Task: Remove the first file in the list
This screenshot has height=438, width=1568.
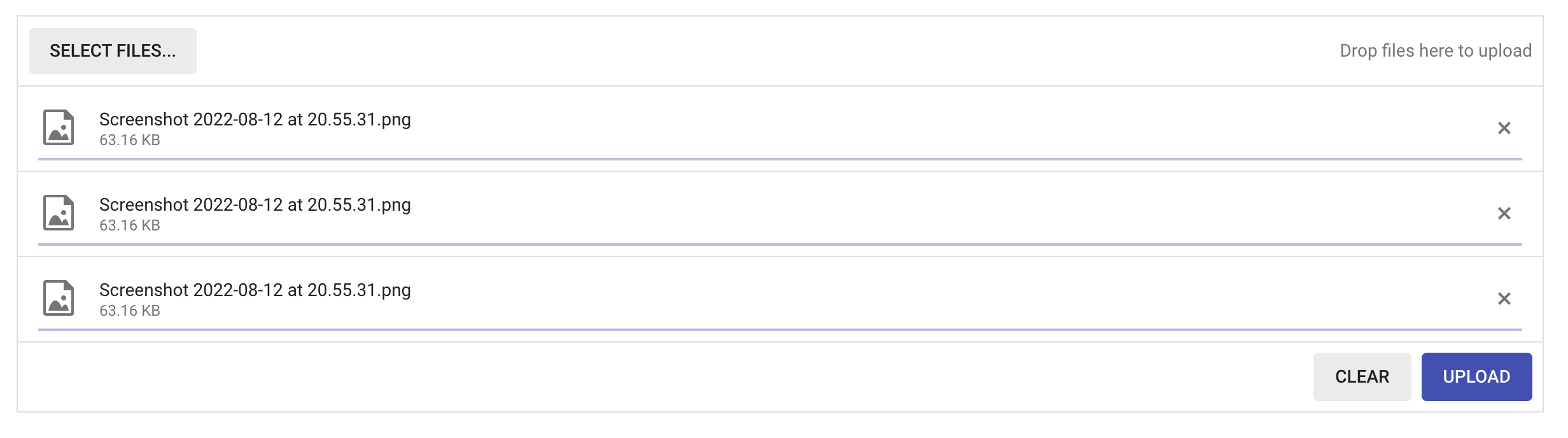Action: coord(1504,128)
